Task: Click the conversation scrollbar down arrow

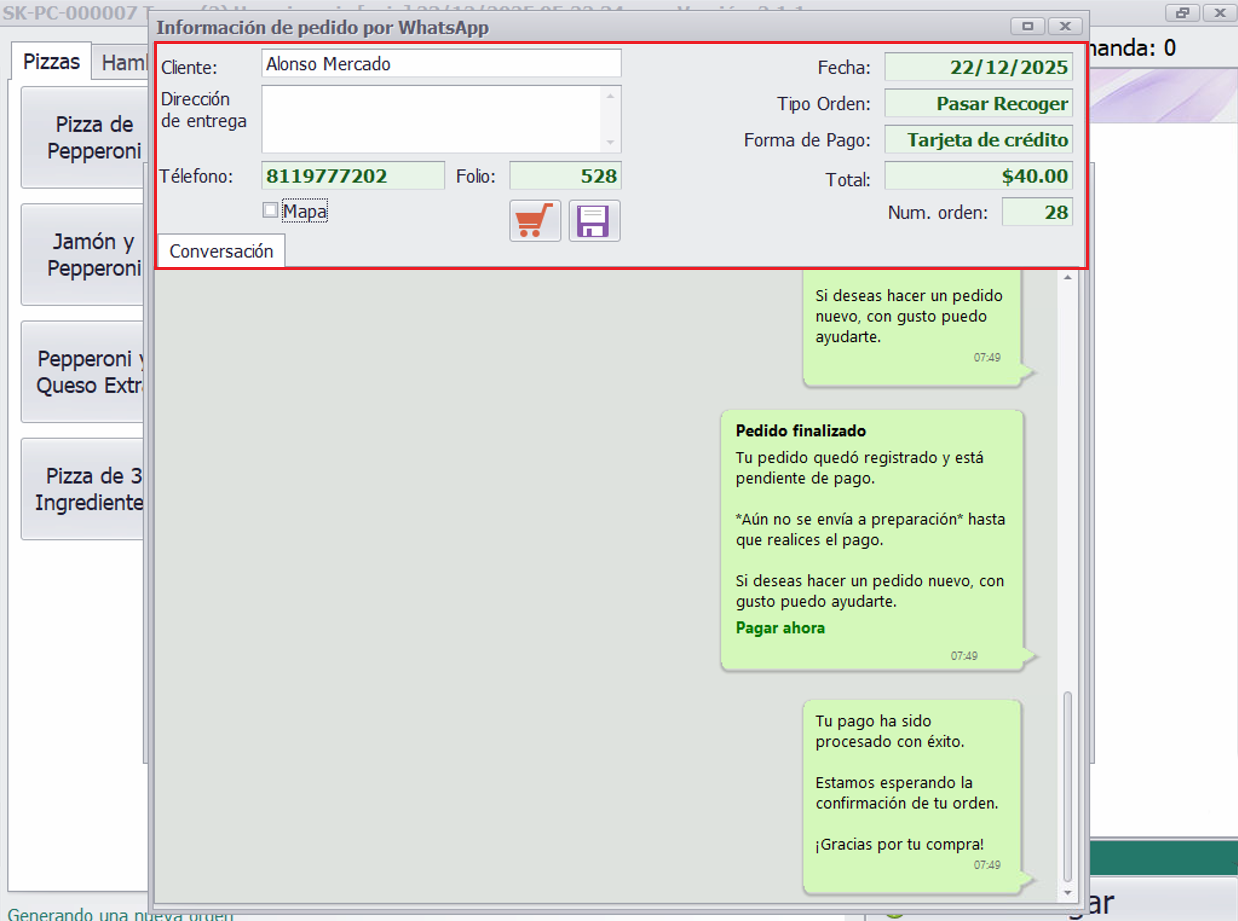Action: [x=1068, y=891]
